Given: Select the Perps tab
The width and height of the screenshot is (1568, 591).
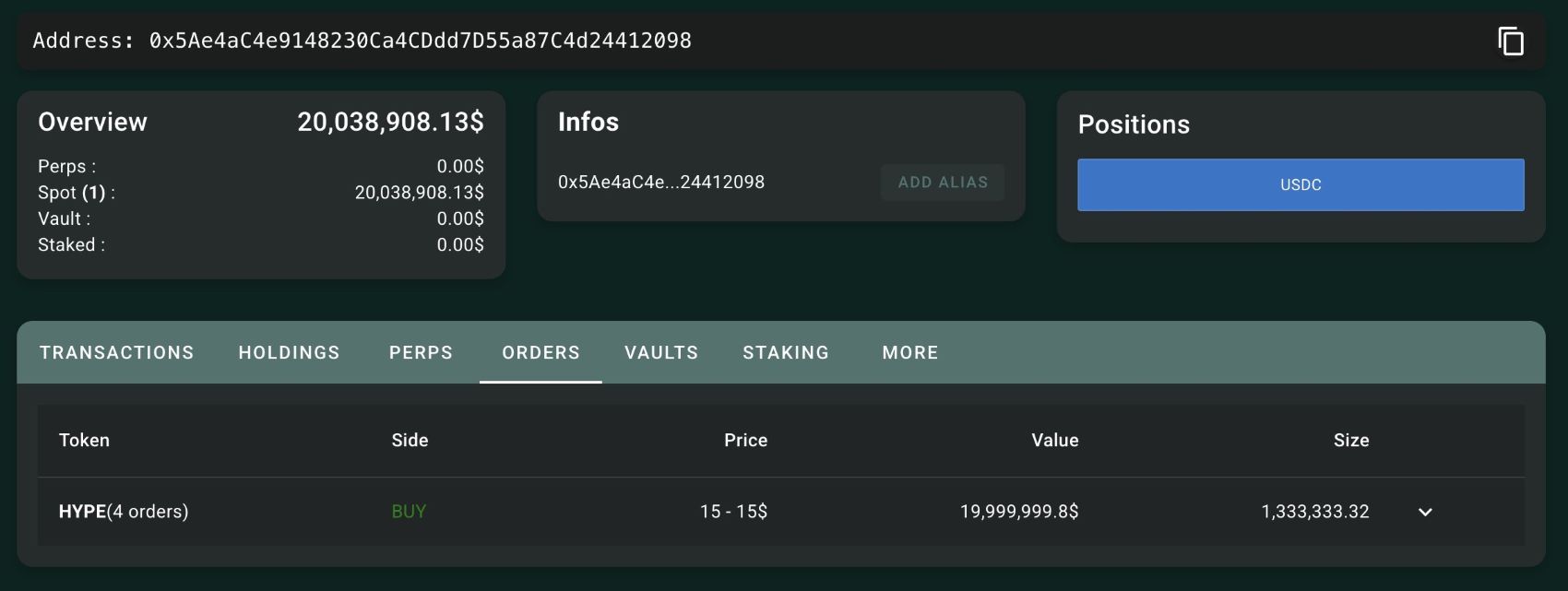Looking at the screenshot, I should (x=421, y=352).
